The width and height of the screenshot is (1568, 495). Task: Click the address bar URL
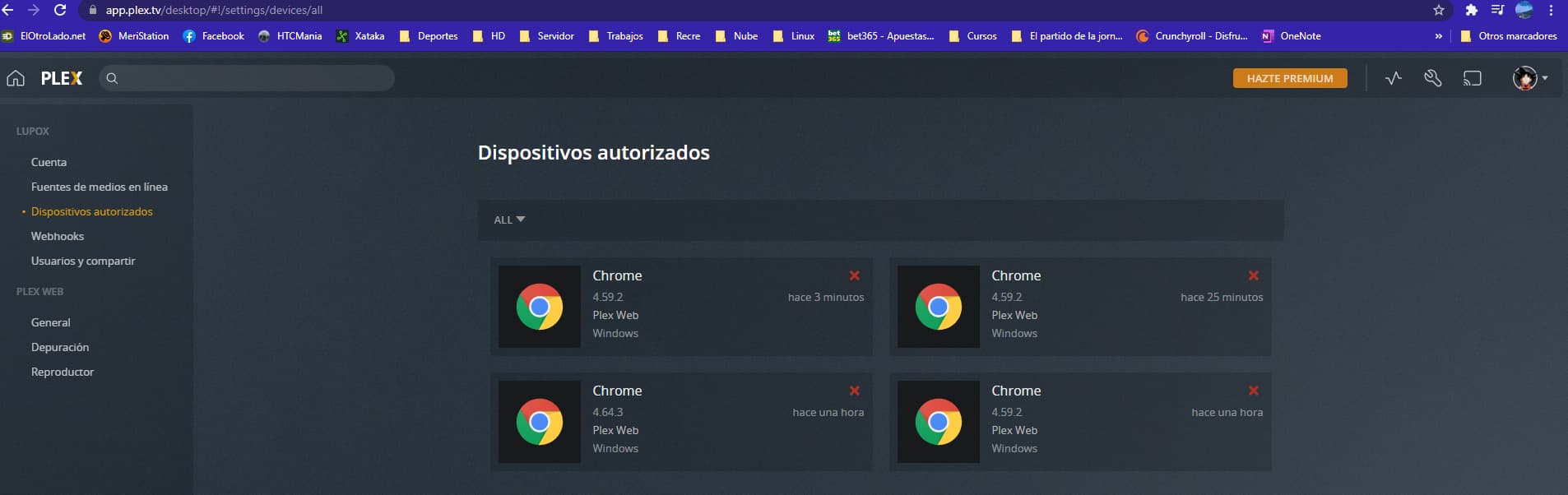[214, 10]
